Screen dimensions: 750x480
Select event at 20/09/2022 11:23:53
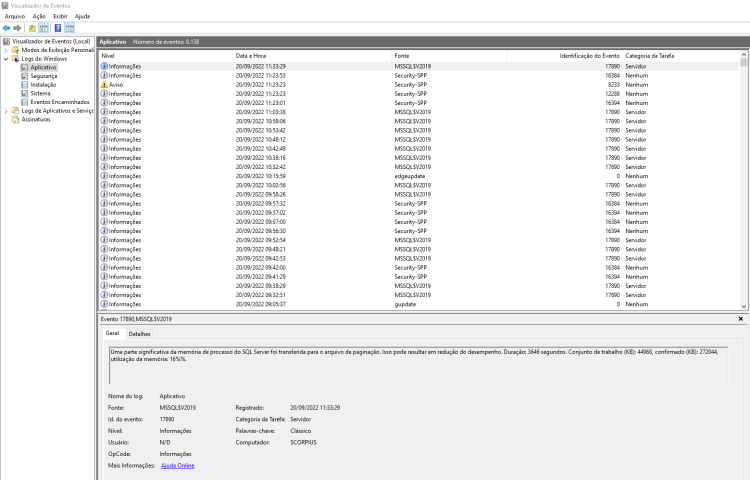(x=419, y=76)
